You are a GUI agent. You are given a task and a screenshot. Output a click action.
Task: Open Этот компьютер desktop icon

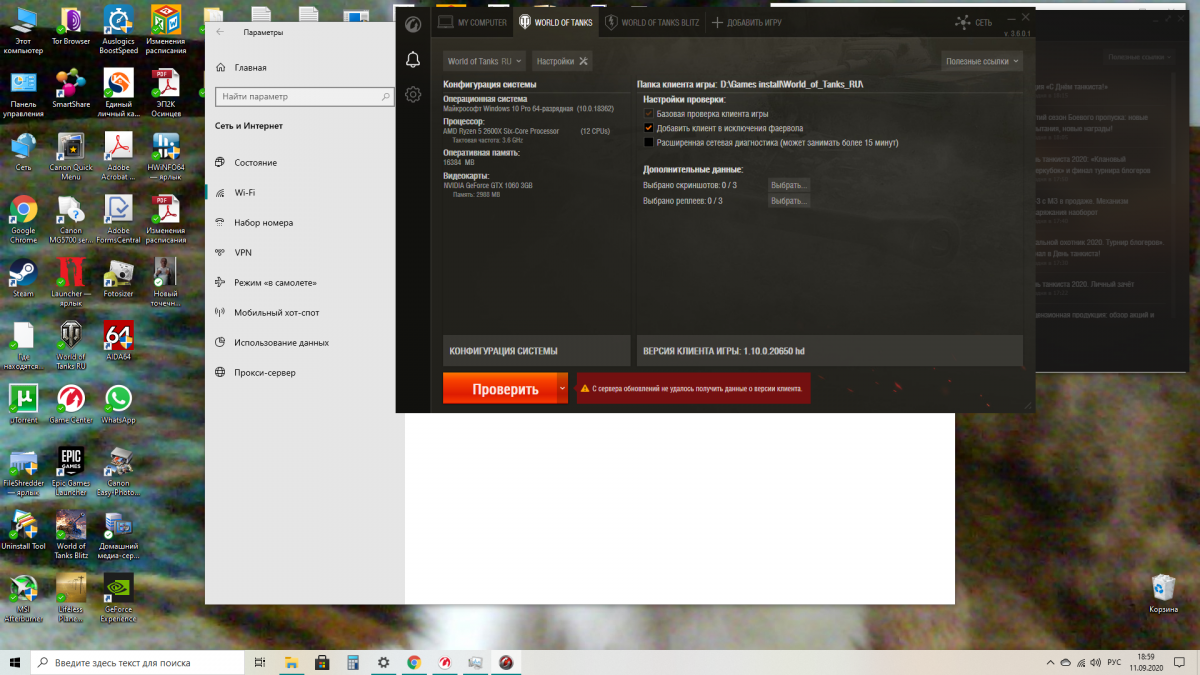click(23, 31)
